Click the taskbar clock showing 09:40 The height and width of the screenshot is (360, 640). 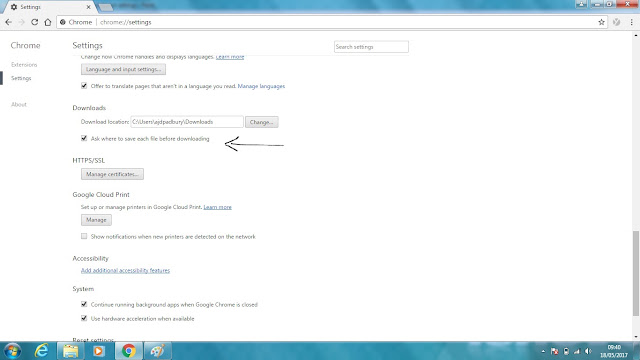coord(614,351)
